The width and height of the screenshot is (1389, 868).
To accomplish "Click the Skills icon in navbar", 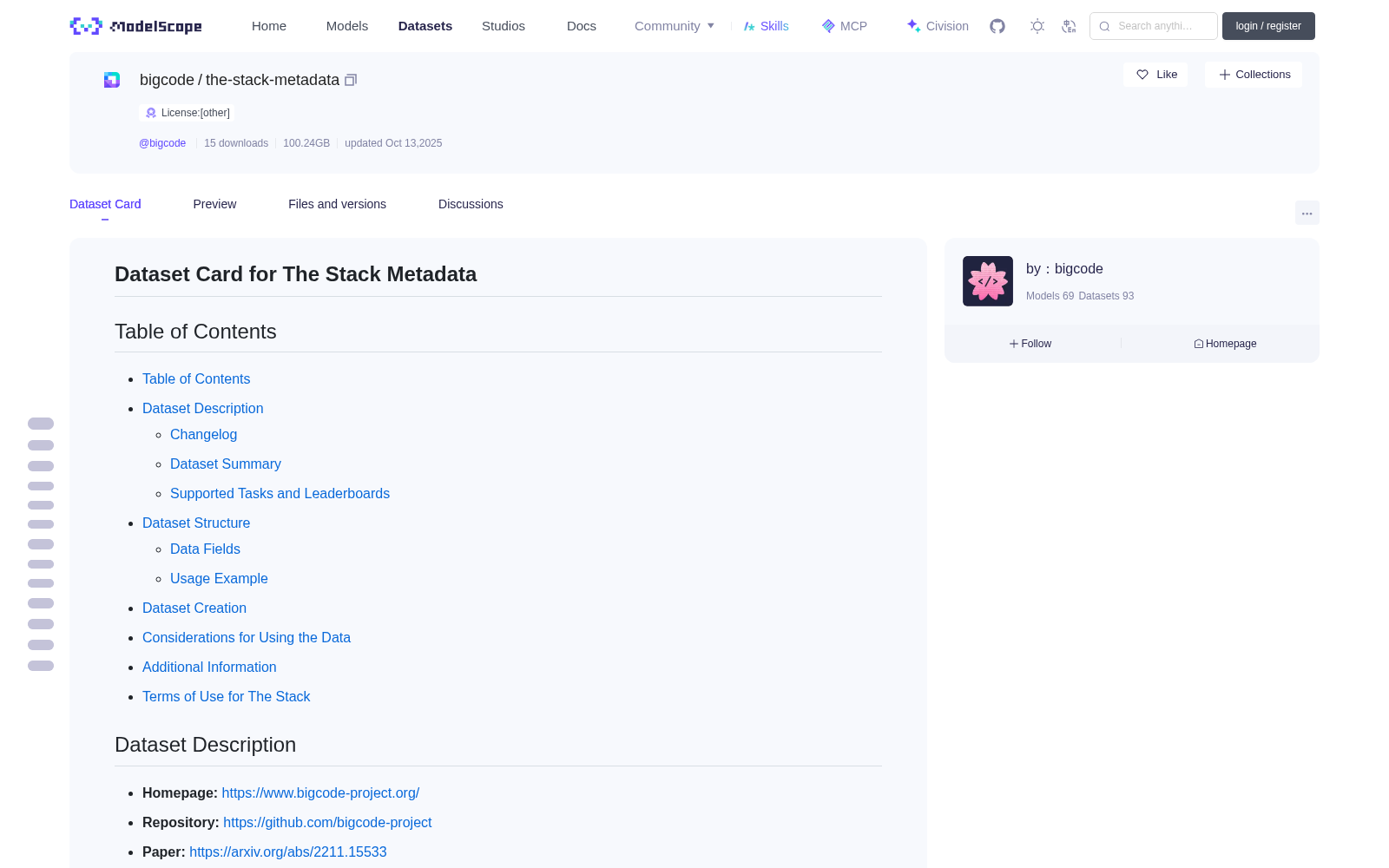I will [749, 26].
